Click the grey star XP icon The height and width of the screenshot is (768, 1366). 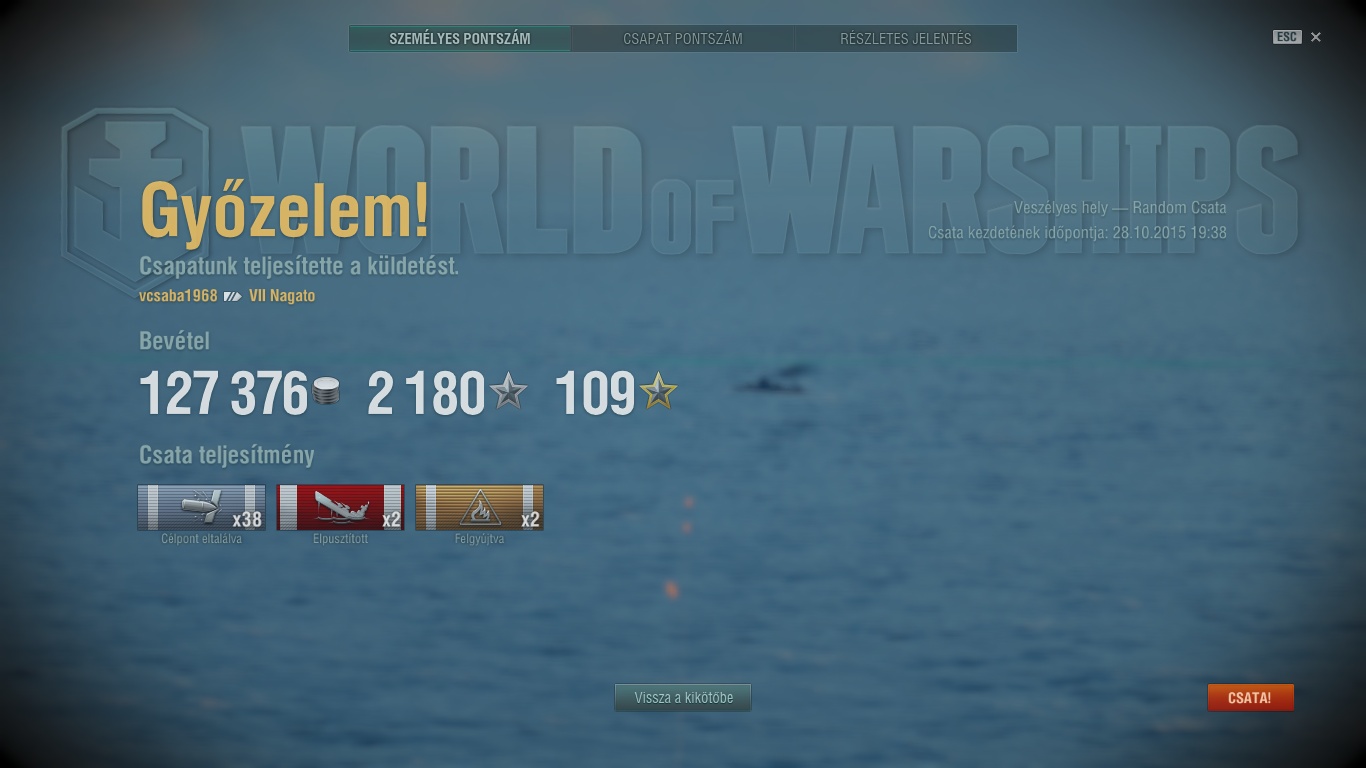(508, 391)
